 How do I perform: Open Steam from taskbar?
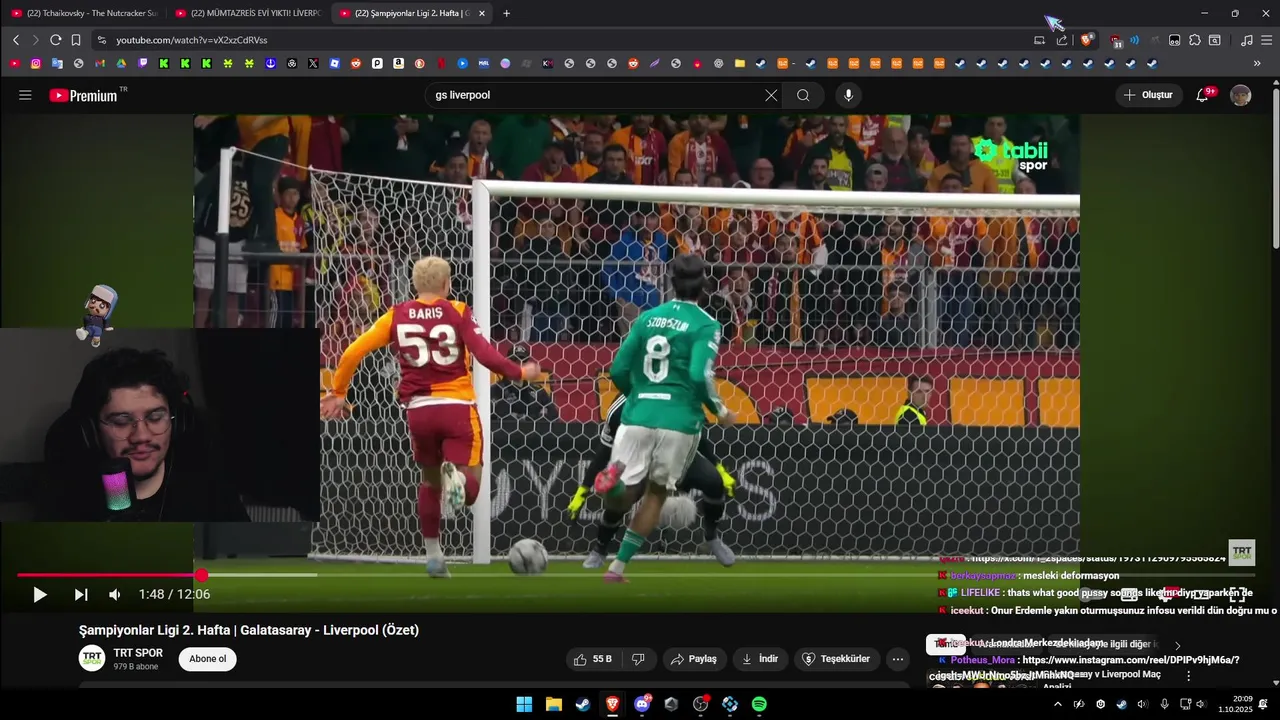click(x=582, y=704)
